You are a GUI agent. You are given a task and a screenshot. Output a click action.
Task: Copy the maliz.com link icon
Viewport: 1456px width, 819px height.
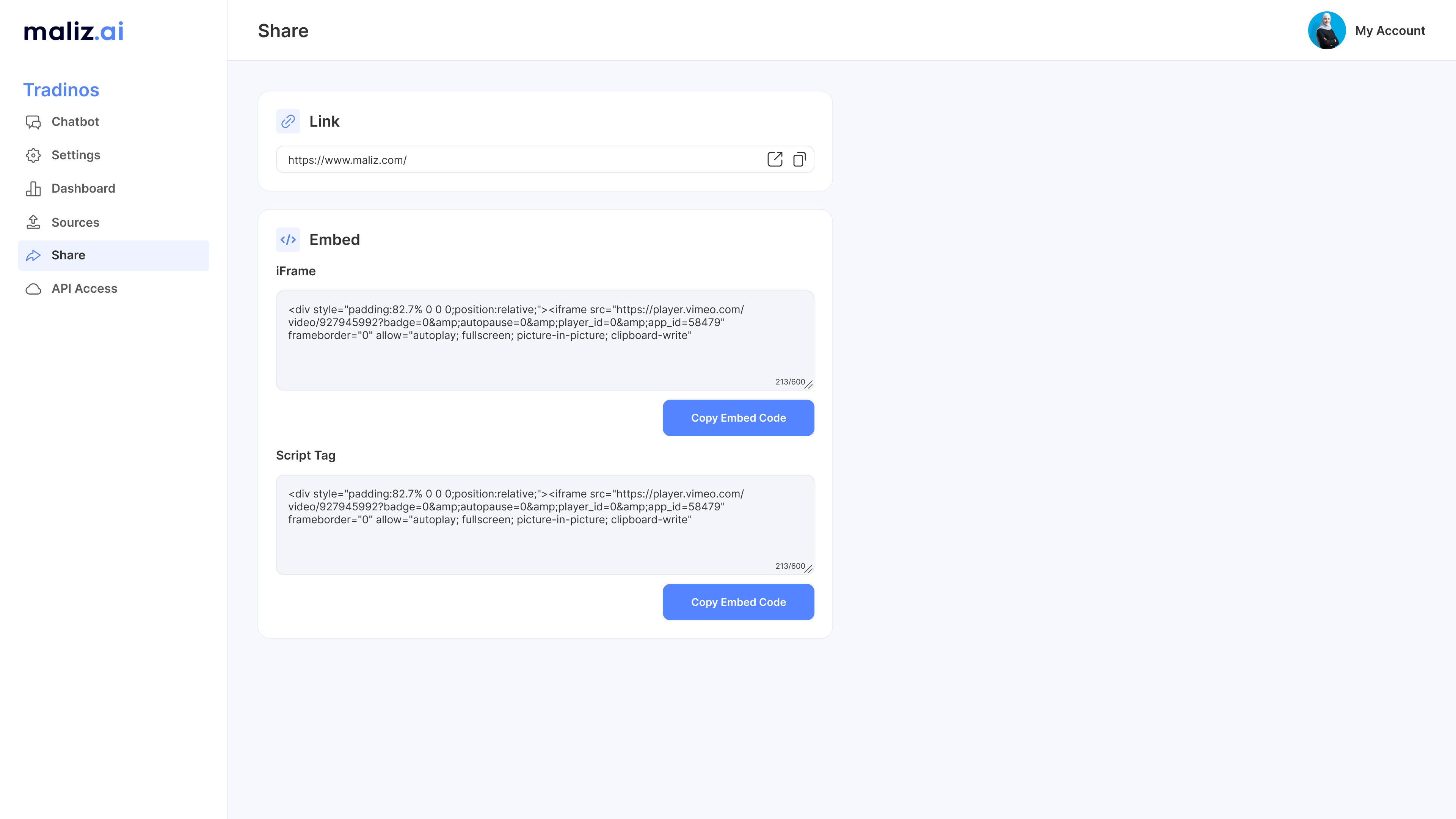799,159
